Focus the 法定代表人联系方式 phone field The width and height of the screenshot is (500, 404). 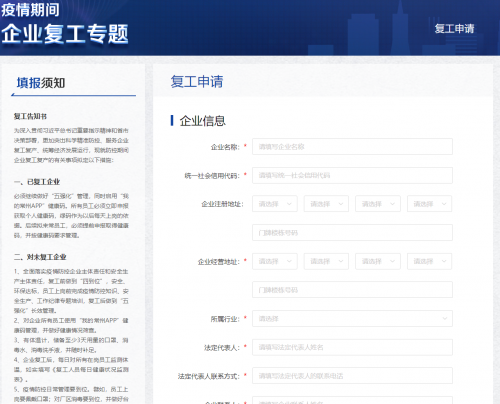(352, 376)
